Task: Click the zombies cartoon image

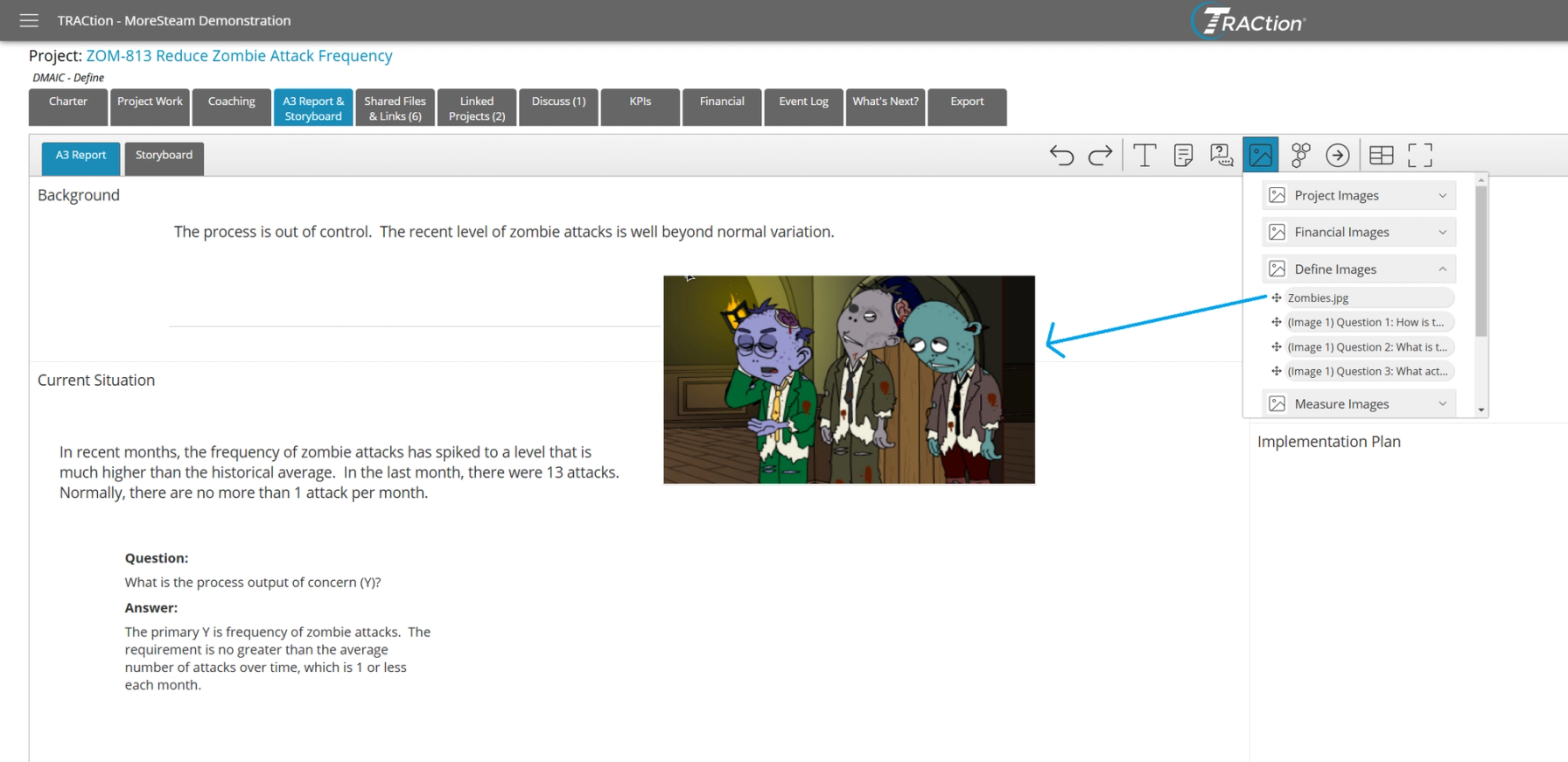Action: coord(849,380)
